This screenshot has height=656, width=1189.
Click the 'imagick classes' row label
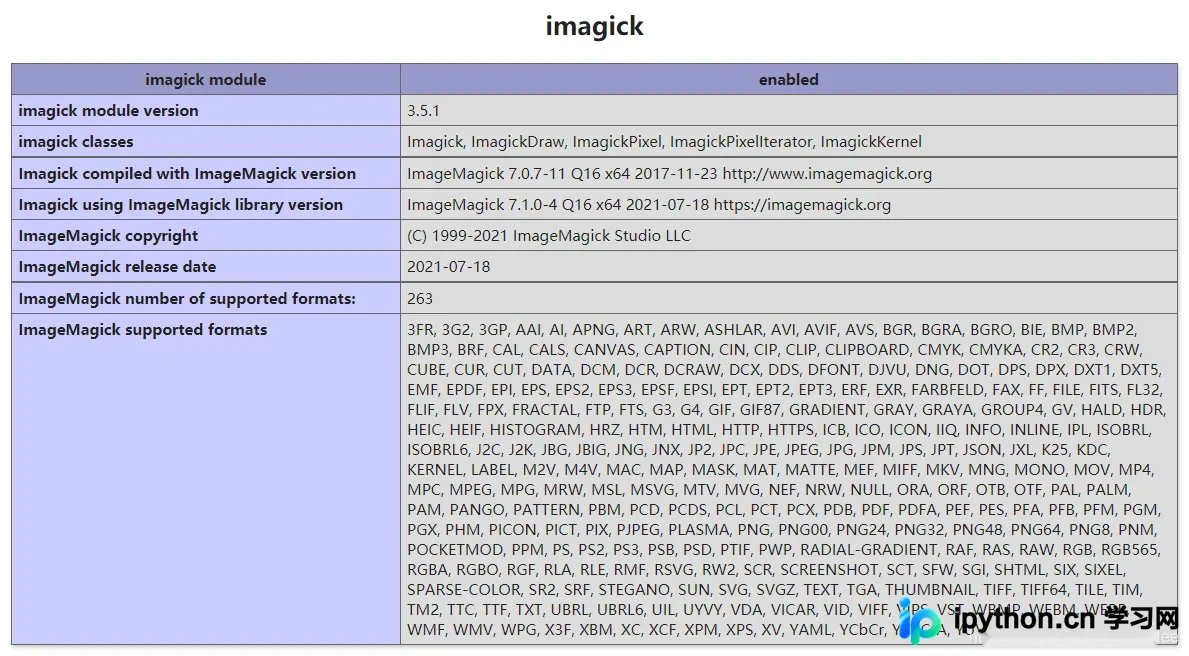(76, 142)
